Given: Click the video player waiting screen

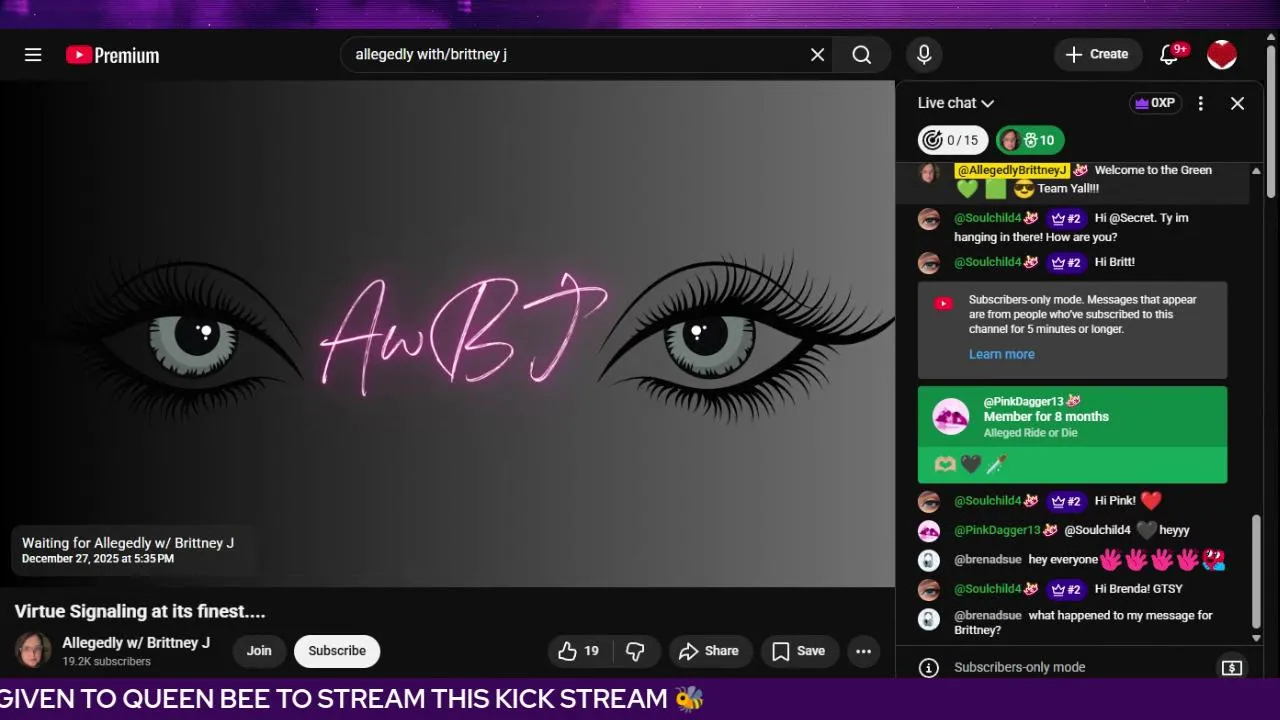Looking at the screenshot, I should pyautogui.click(x=447, y=334).
